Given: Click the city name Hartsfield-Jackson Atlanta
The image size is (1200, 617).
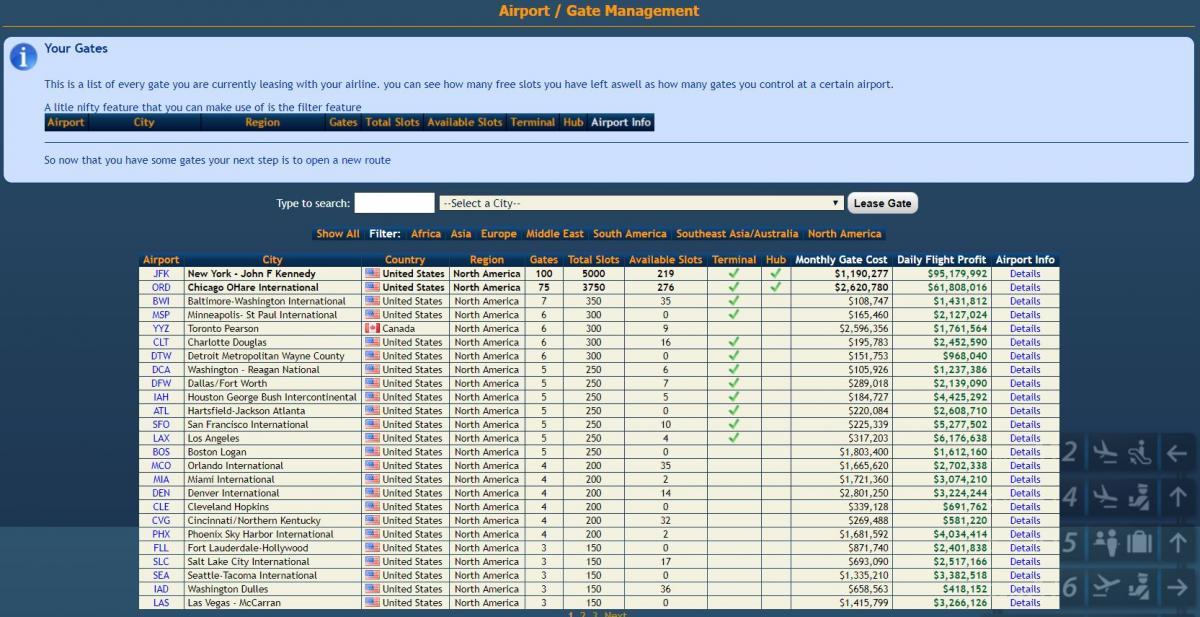Looking at the screenshot, I should [247, 411].
